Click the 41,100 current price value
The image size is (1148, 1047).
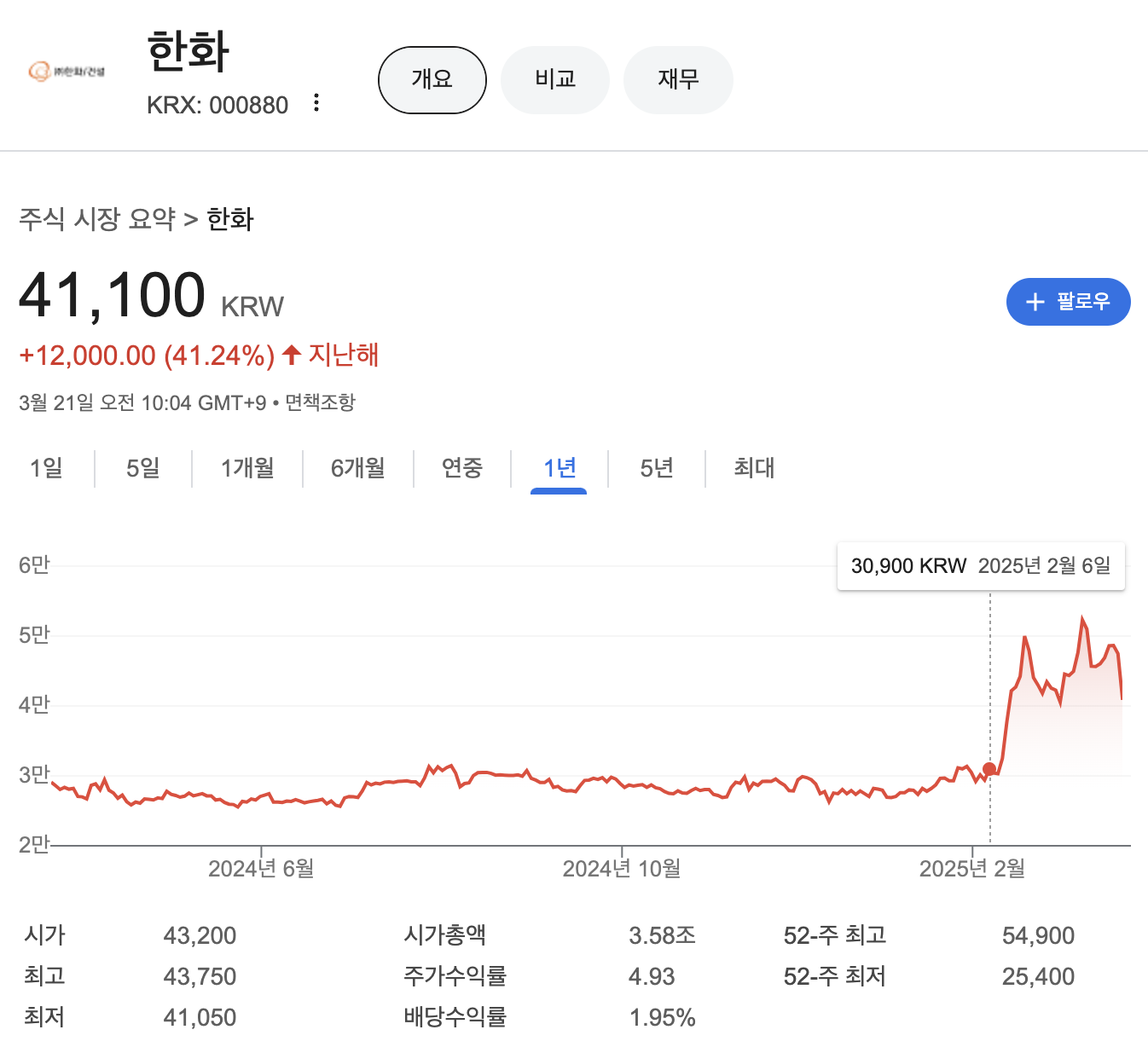112,295
